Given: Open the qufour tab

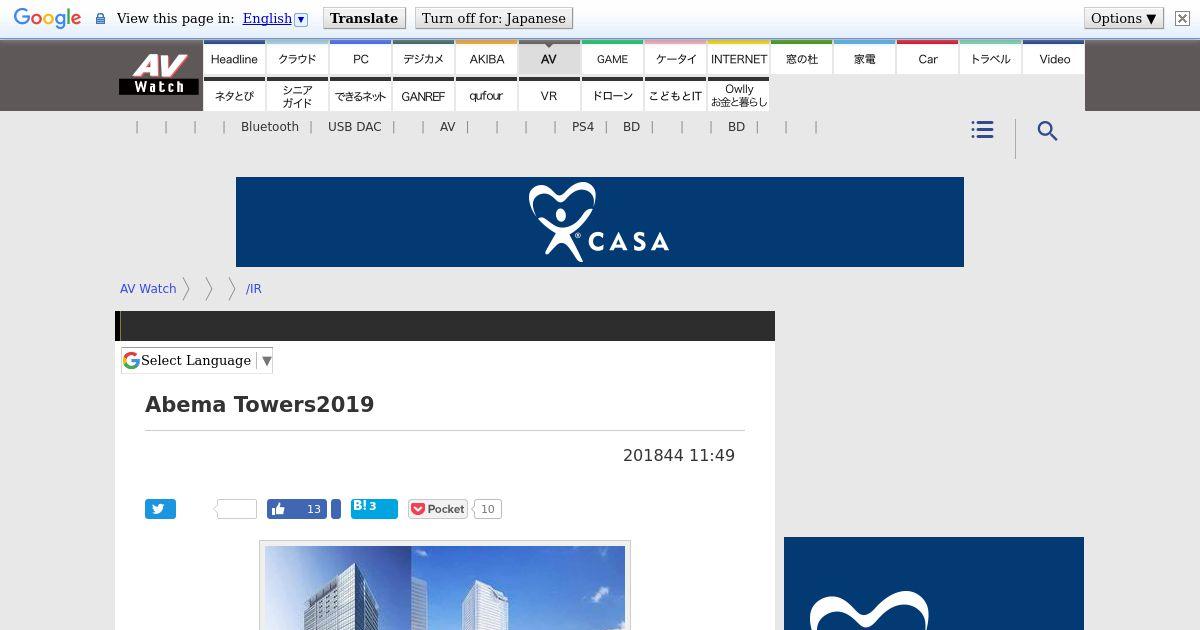Looking at the screenshot, I should pos(487,95).
